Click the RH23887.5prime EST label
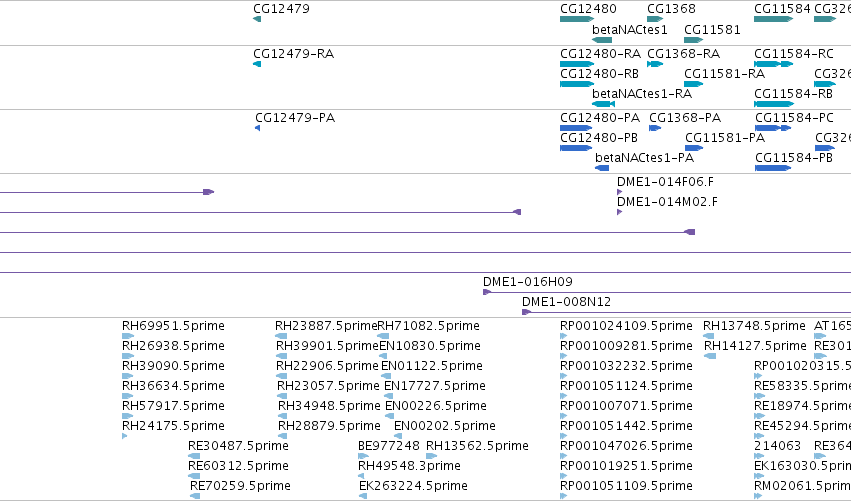This screenshot has height=501, width=851. [x=326, y=326]
